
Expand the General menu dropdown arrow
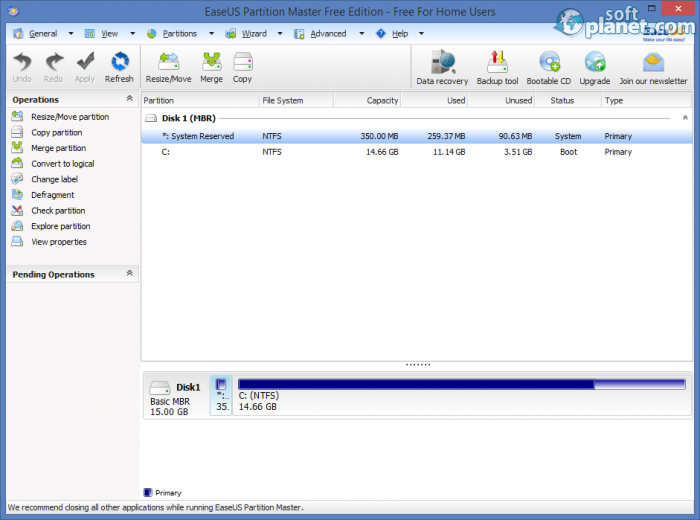71,33
